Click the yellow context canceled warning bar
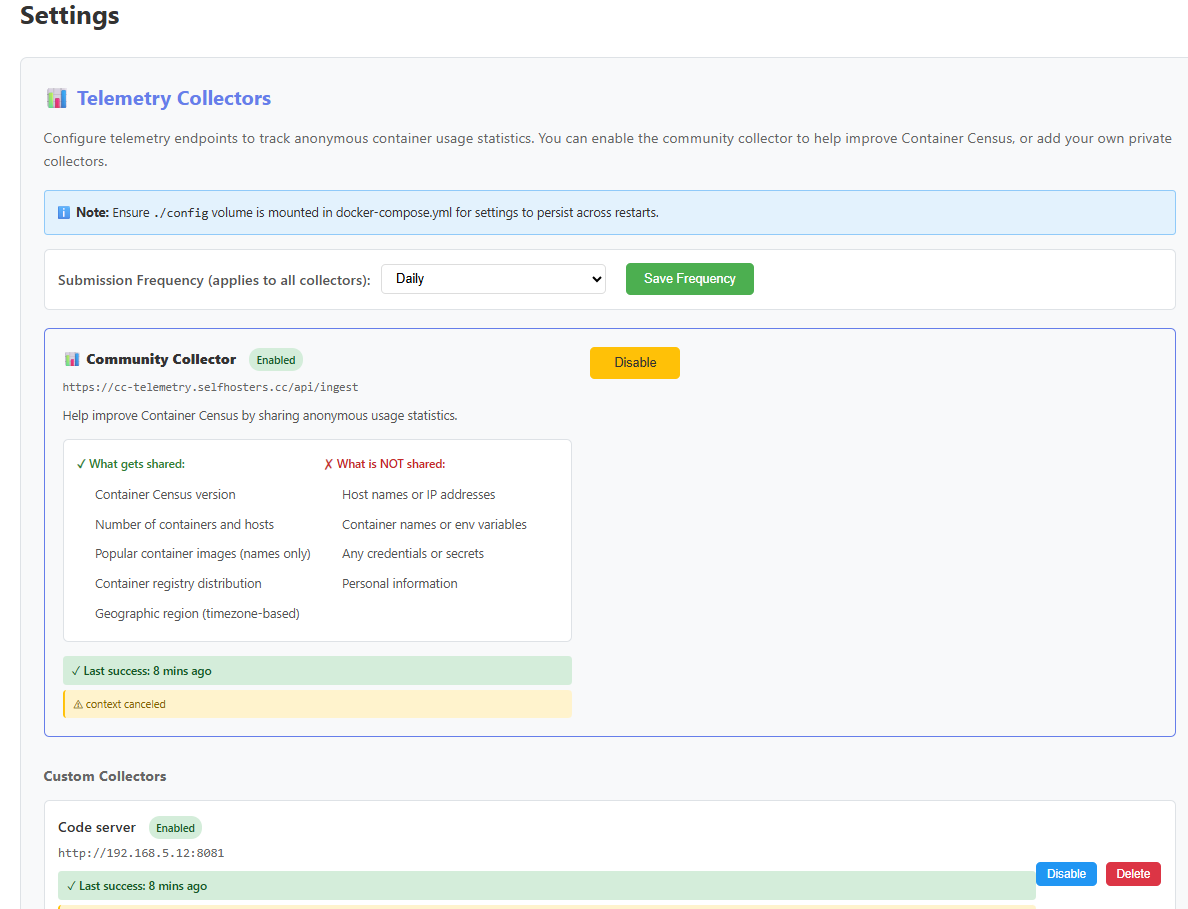Viewport: 1188px width, 909px height. point(318,704)
